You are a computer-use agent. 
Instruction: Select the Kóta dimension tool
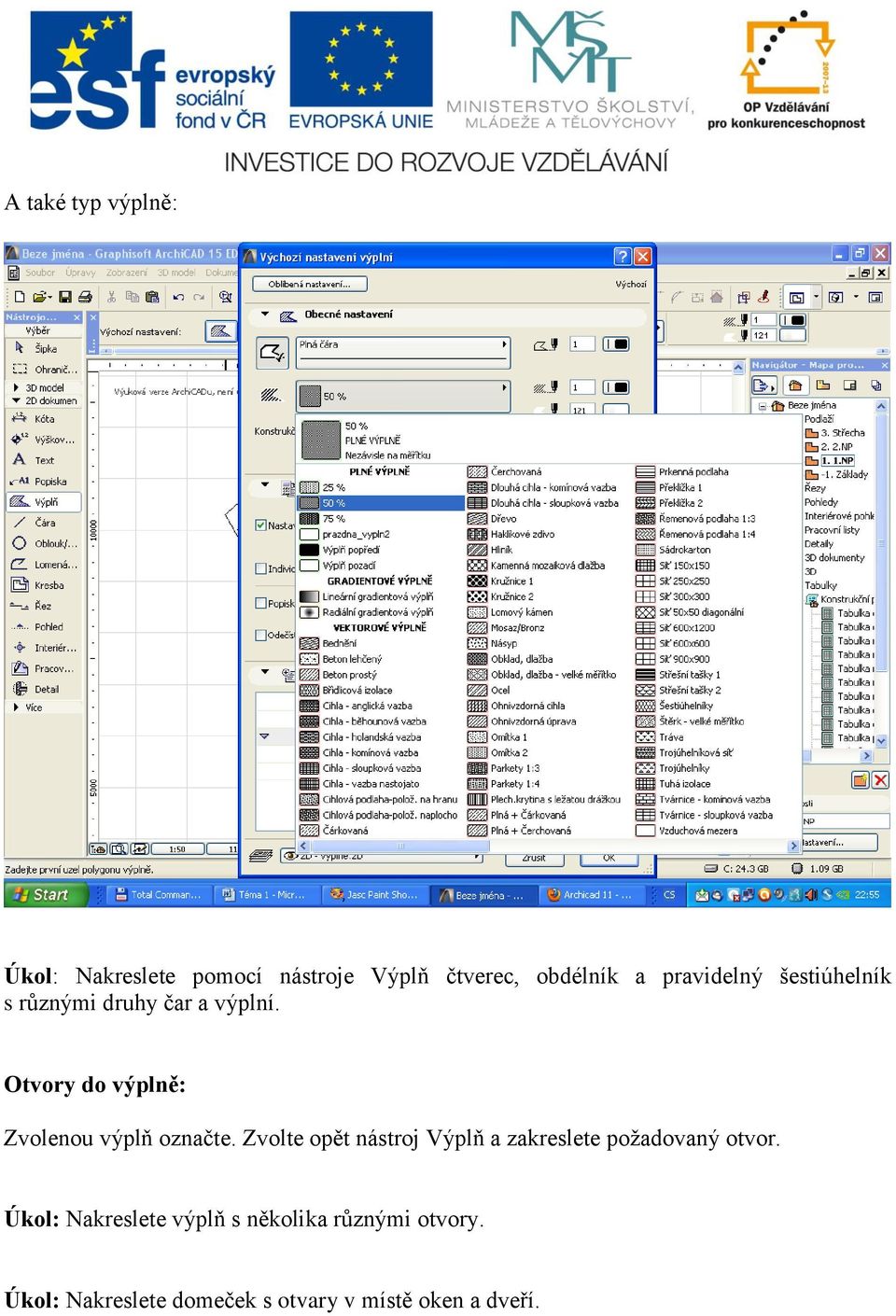[x=44, y=419]
